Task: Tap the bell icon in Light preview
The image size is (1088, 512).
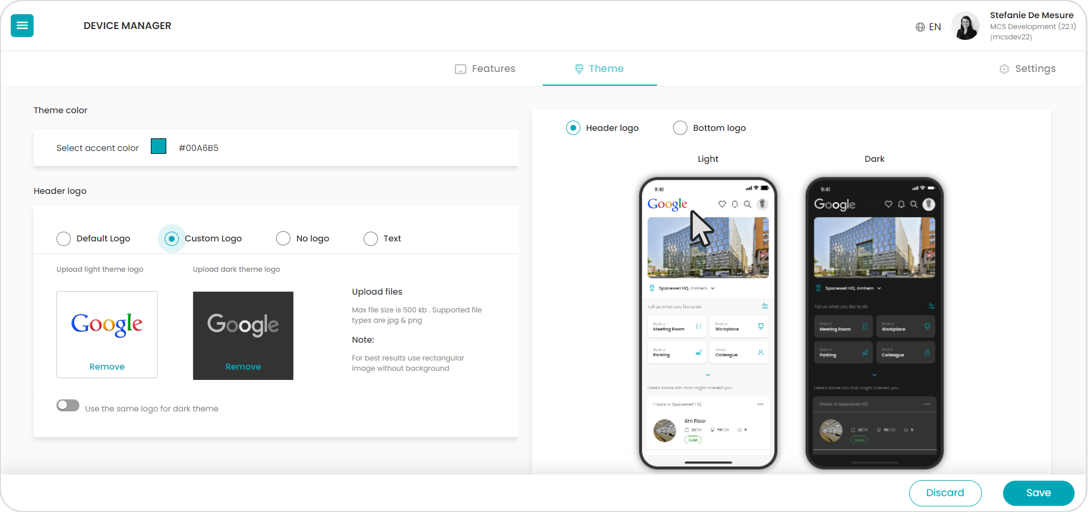Action: pyautogui.click(x=734, y=204)
